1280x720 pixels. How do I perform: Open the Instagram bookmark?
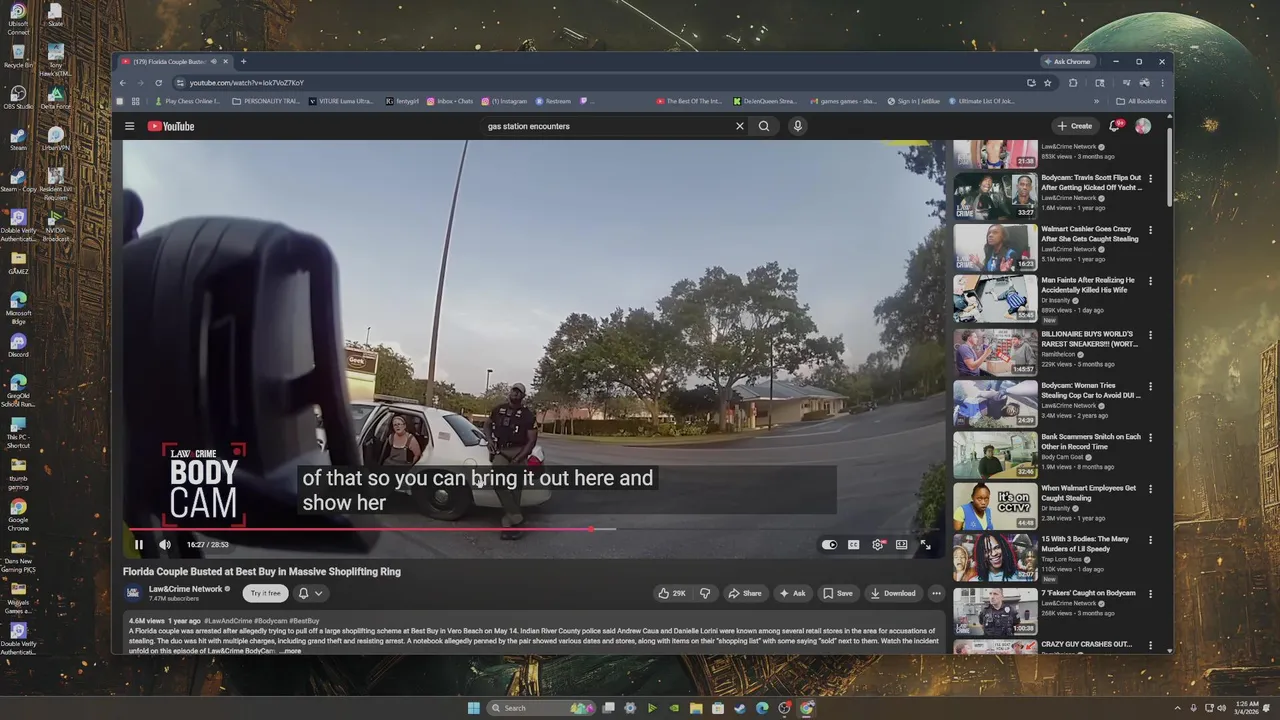(x=504, y=101)
